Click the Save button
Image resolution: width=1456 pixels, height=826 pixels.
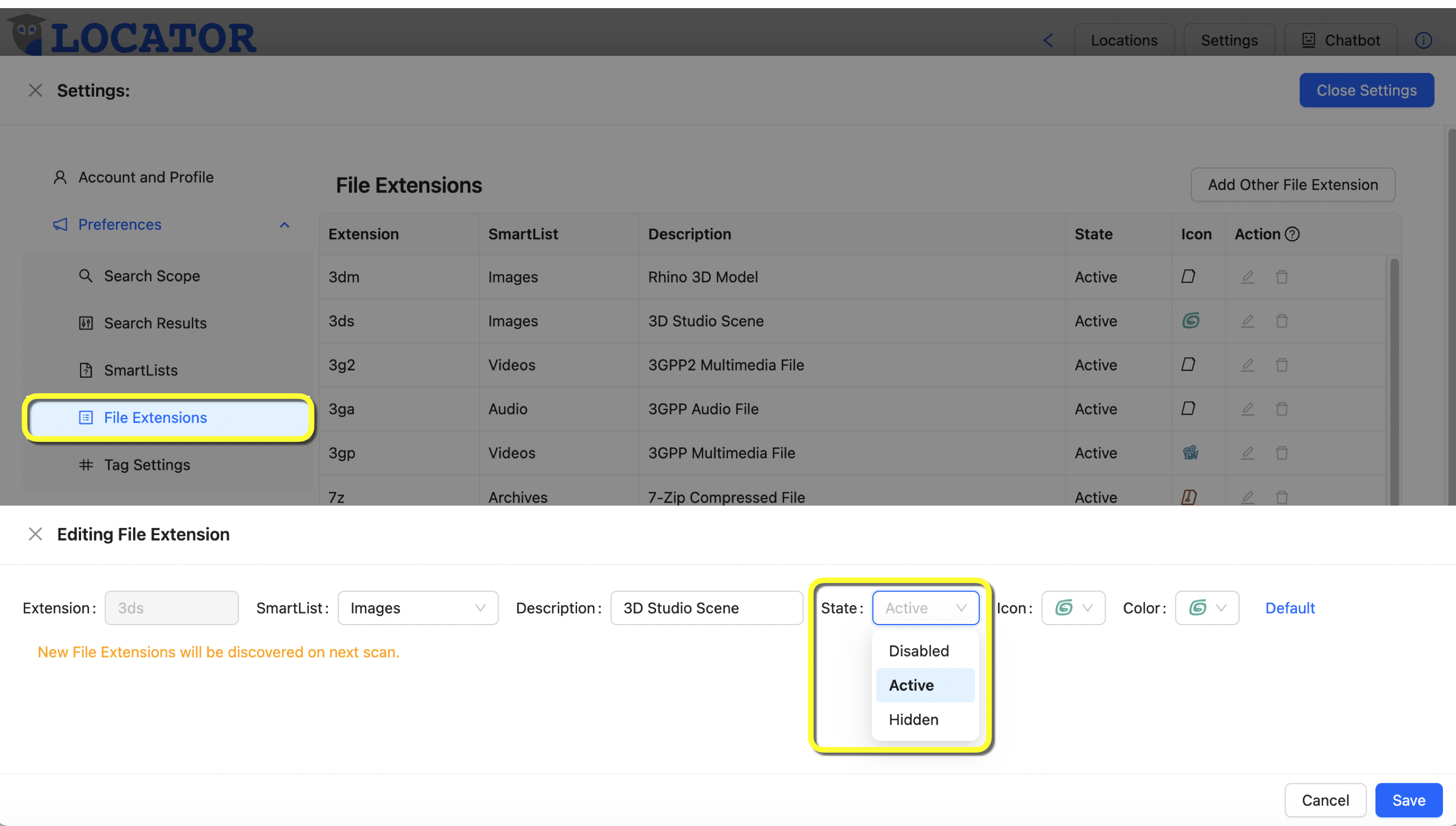[1408, 800]
